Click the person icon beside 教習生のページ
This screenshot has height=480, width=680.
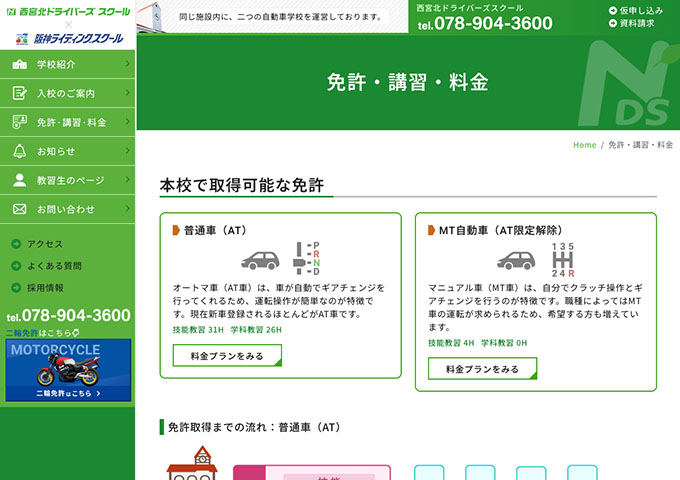(20, 180)
